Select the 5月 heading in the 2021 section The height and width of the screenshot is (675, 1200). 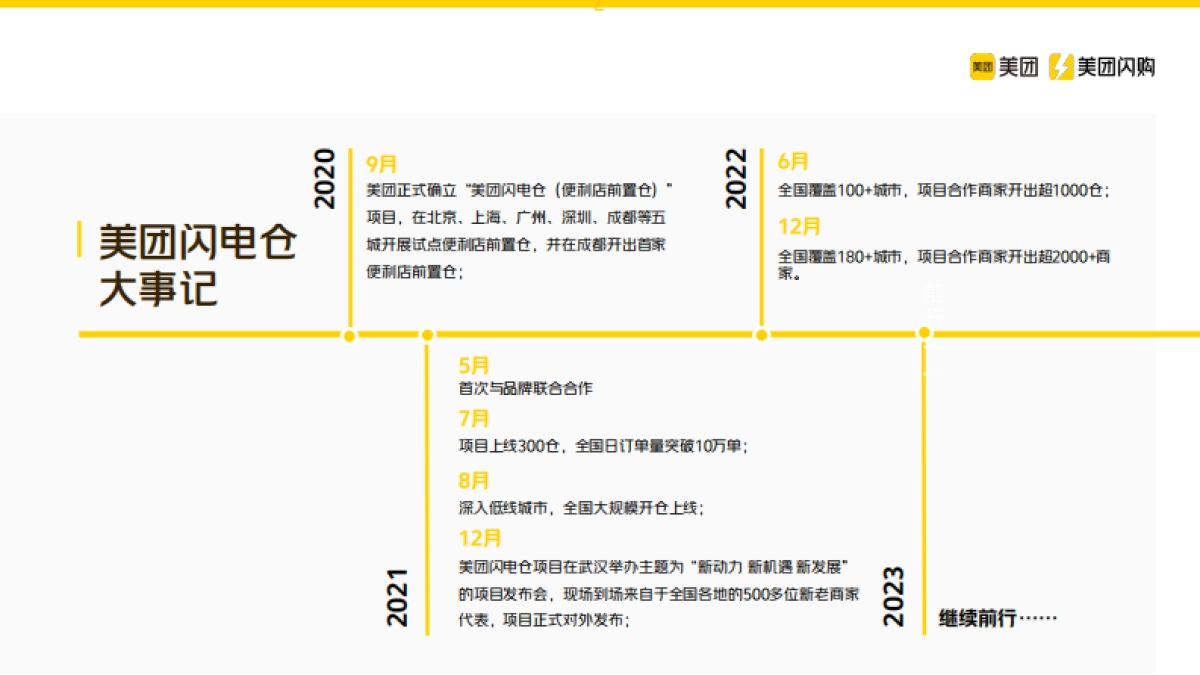[474, 365]
